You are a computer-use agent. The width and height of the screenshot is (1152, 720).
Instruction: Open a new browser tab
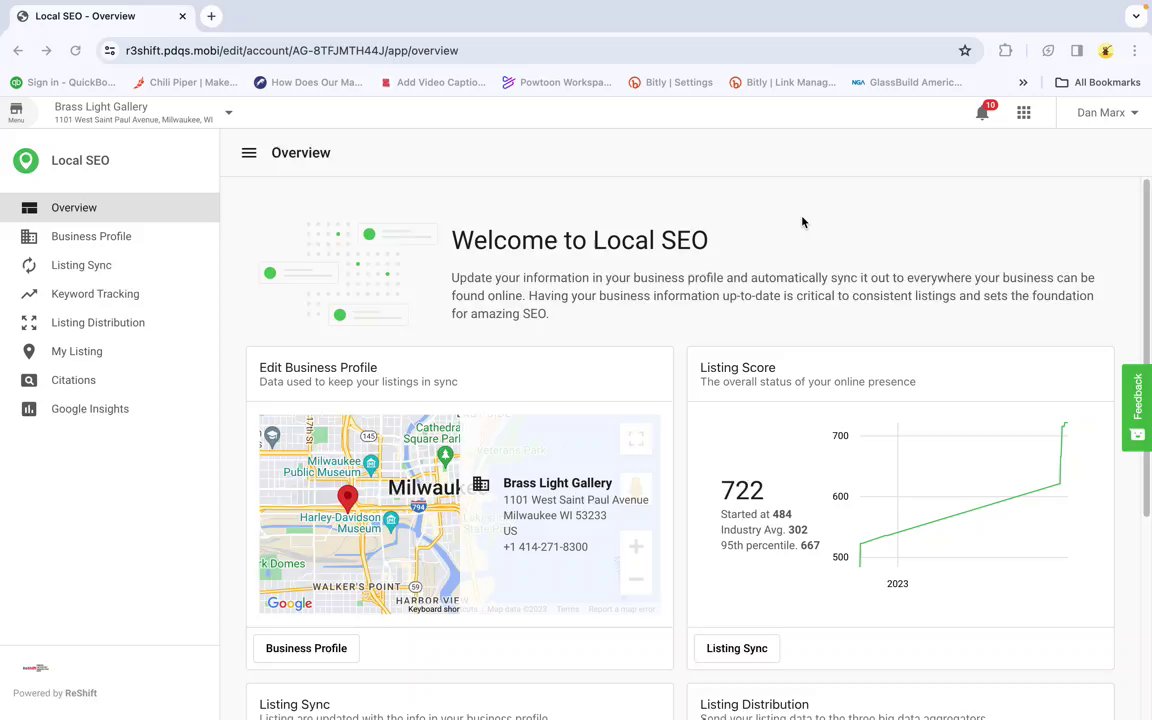[211, 16]
